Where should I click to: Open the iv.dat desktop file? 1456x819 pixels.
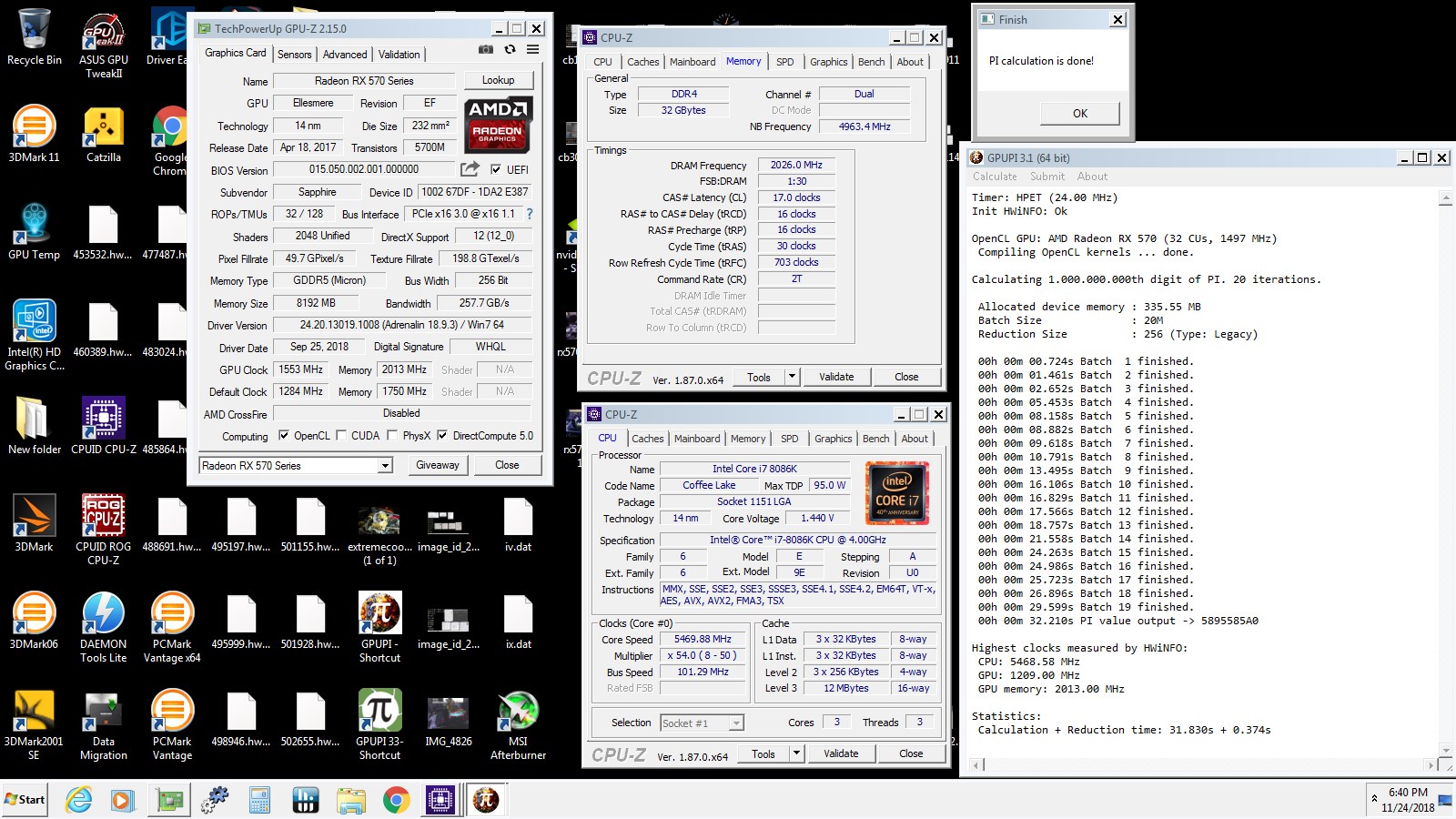click(x=518, y=525)
